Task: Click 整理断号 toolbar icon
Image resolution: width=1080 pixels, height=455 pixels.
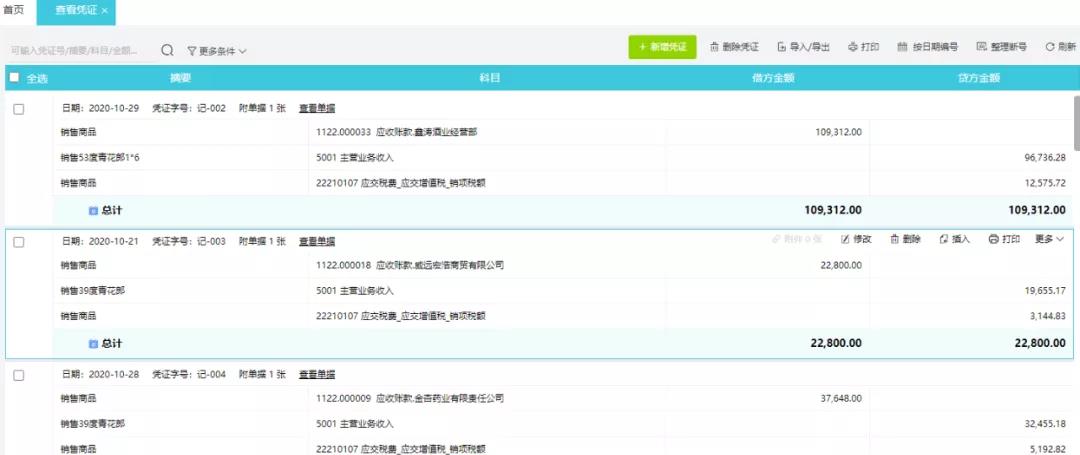Action: point(981,47)
